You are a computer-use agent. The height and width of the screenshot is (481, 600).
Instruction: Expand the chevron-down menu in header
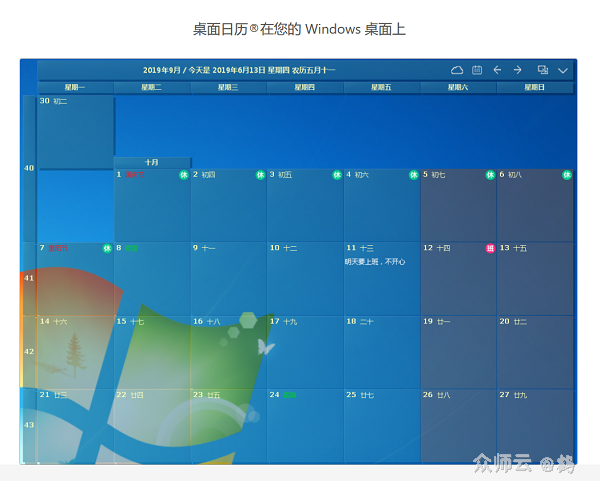[562, 70]
